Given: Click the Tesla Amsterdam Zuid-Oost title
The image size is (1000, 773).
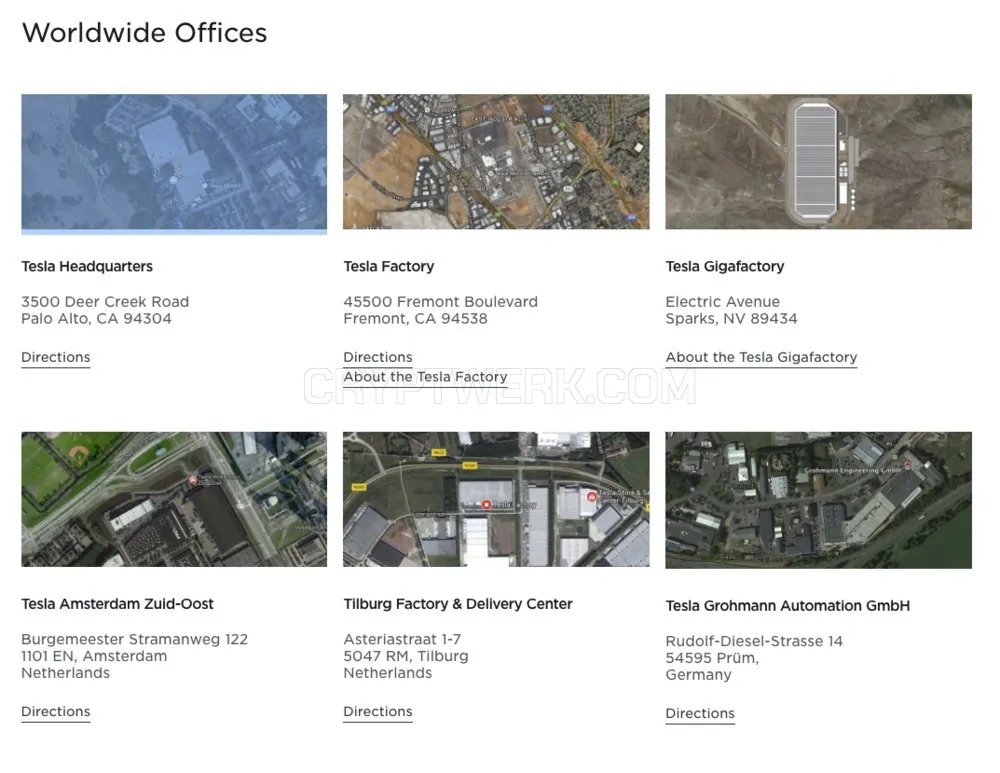Looking at the screenshot, I should click(x=117, y=603).
